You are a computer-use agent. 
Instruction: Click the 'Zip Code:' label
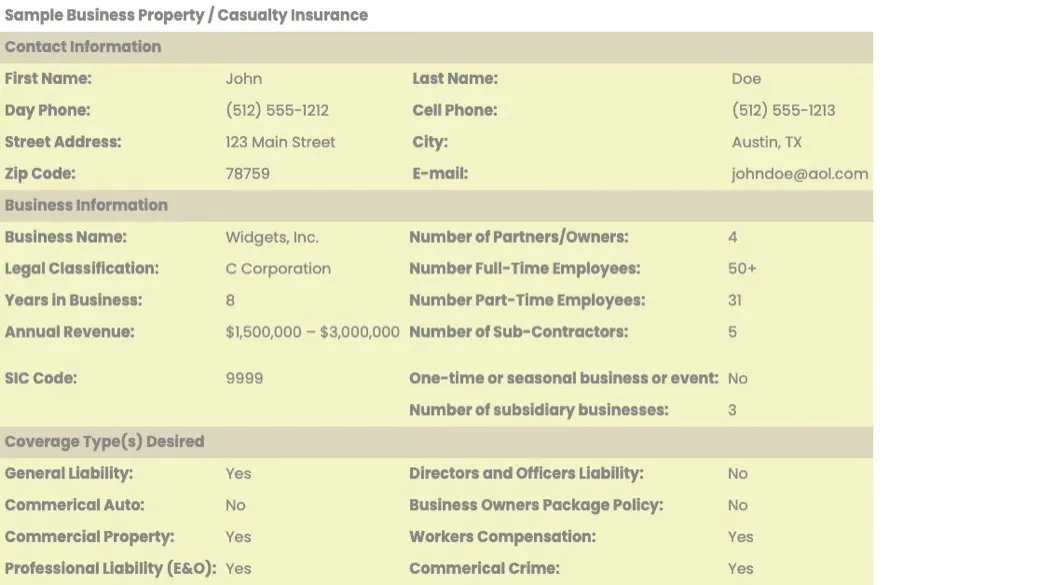pos(40,174)
